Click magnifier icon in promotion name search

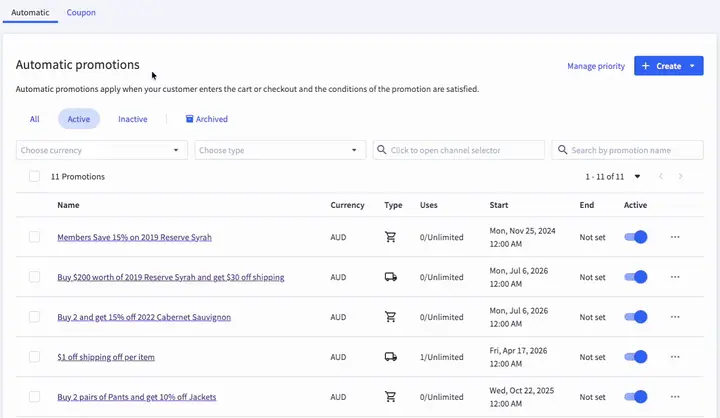[562, 150]
